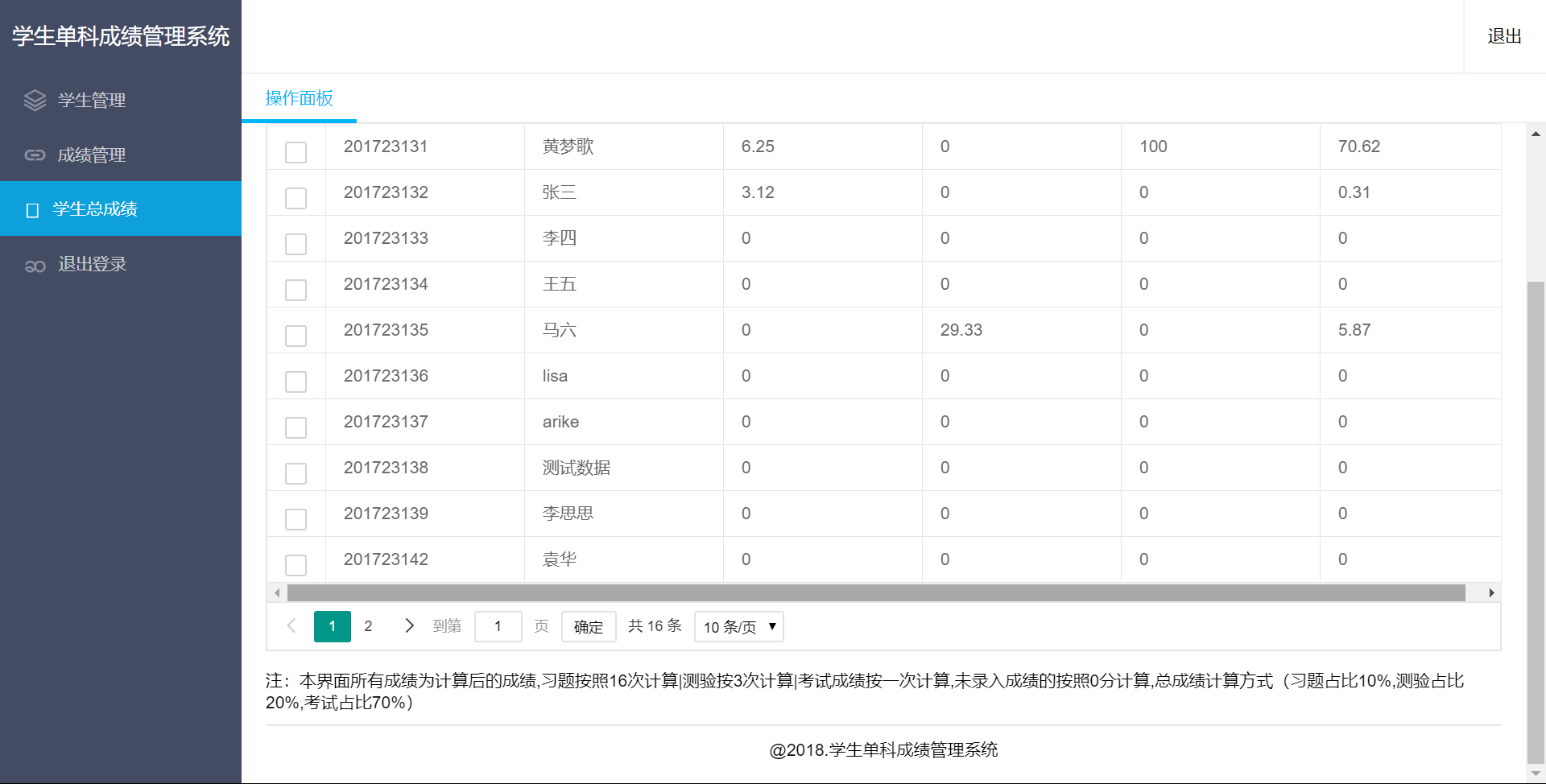Viewport: 1546px width, 784px height.
Task: Click the previous page left chevron
Action: pyautogui.click(x=291, y=626)
